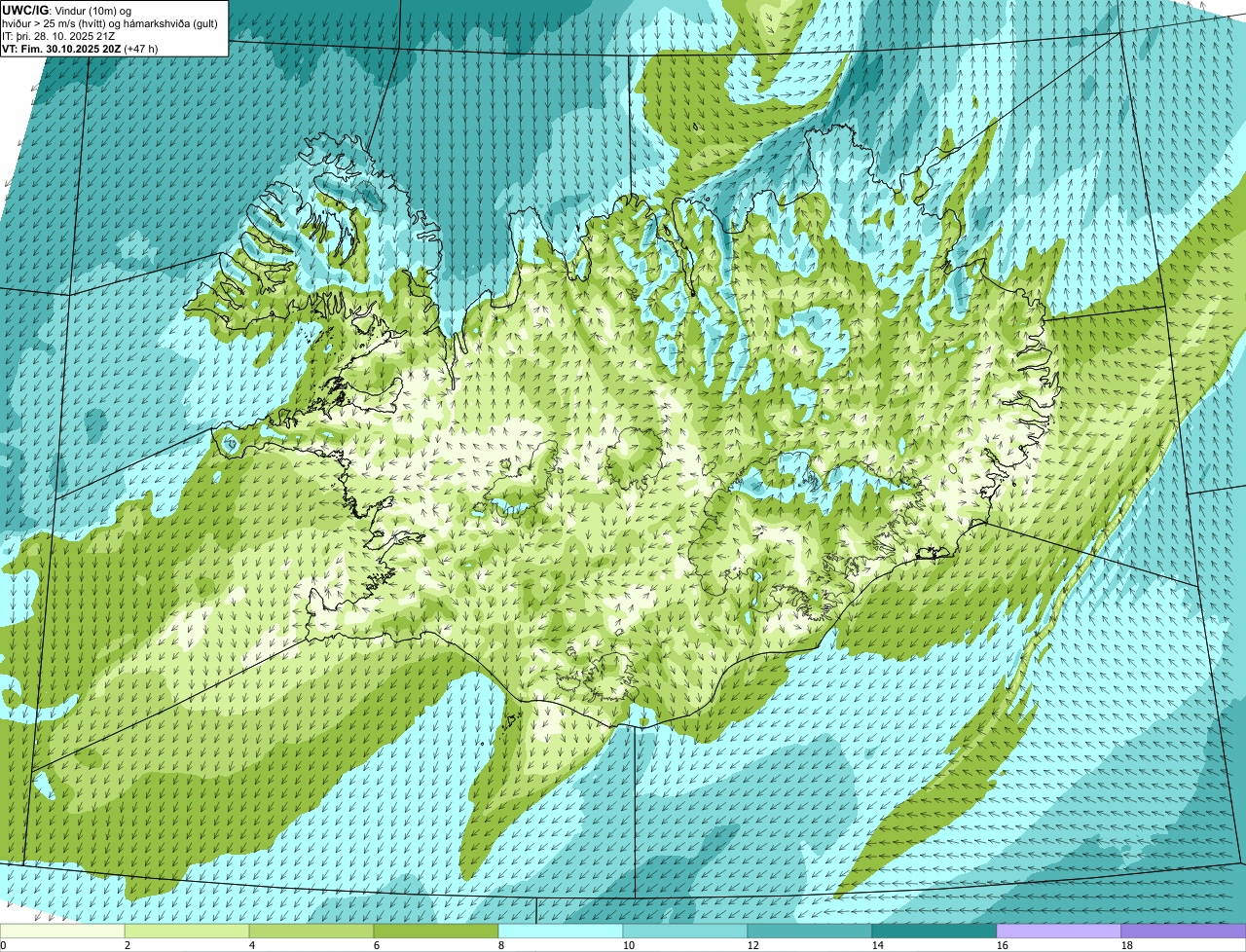Click the legend value label "0"
The image size is (1246, 952).
click(3, 945)
